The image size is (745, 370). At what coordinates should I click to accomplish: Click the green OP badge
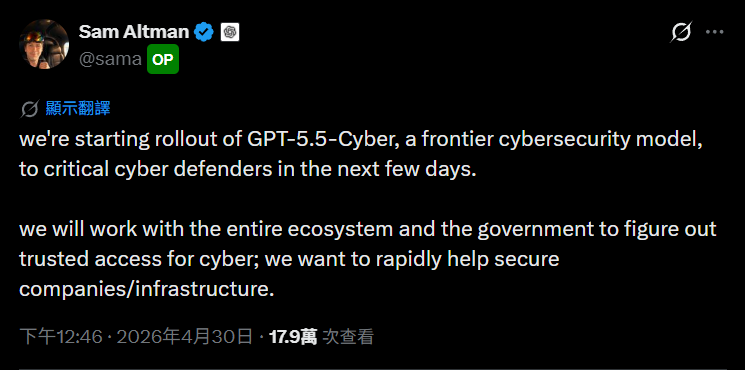[x=163, y=59]
